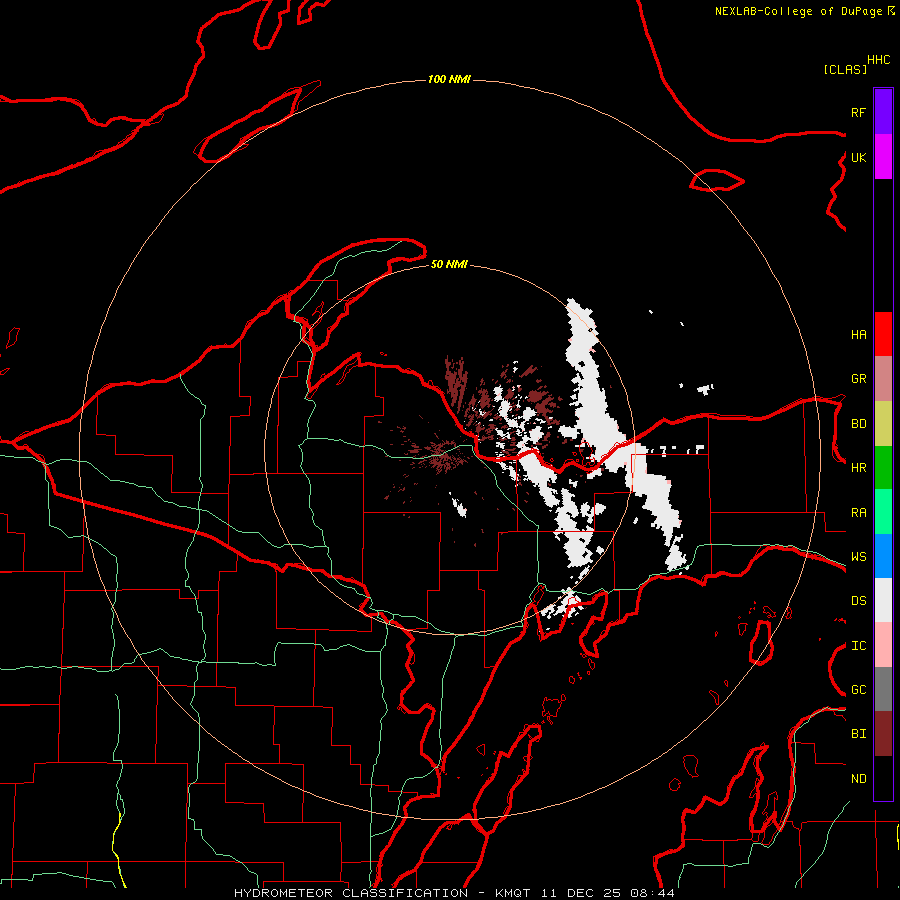Click the GC gray legend swatch
The height and width of the screenshot is (900, 900).
[x=883, y=689]
